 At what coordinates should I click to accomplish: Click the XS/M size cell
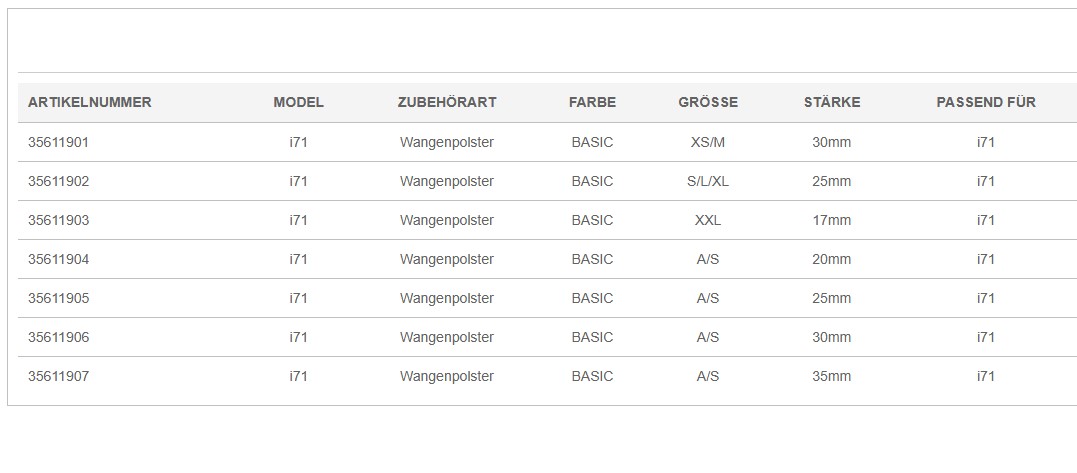tap(707, 142)
